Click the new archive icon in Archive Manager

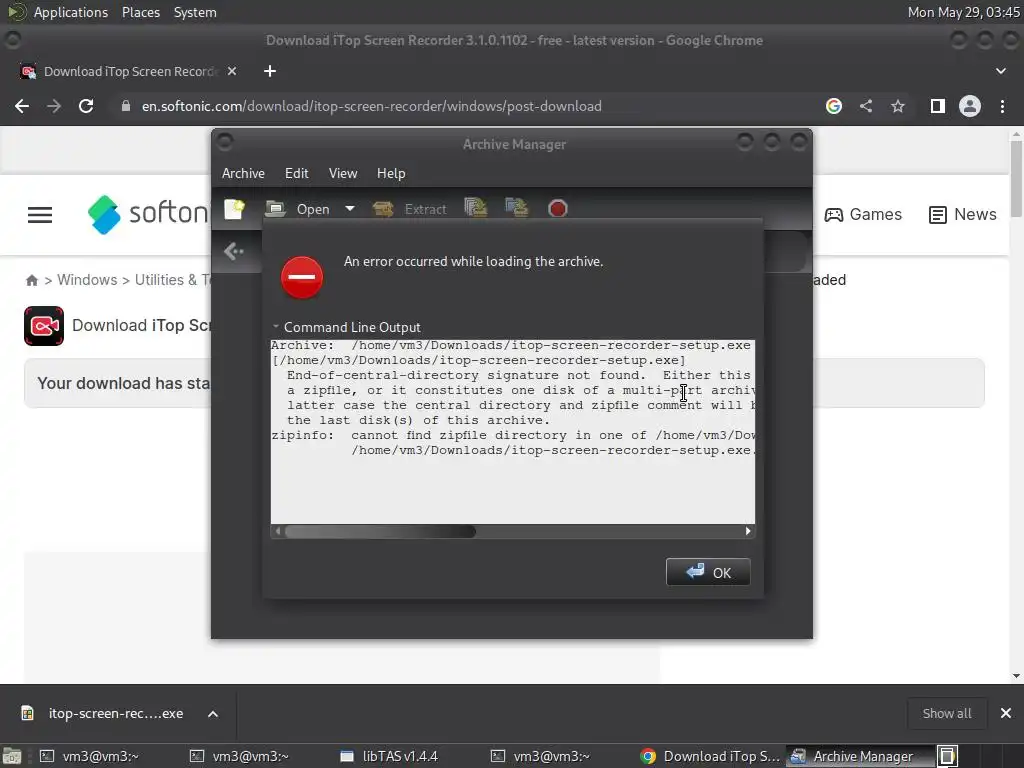(234, 209)
